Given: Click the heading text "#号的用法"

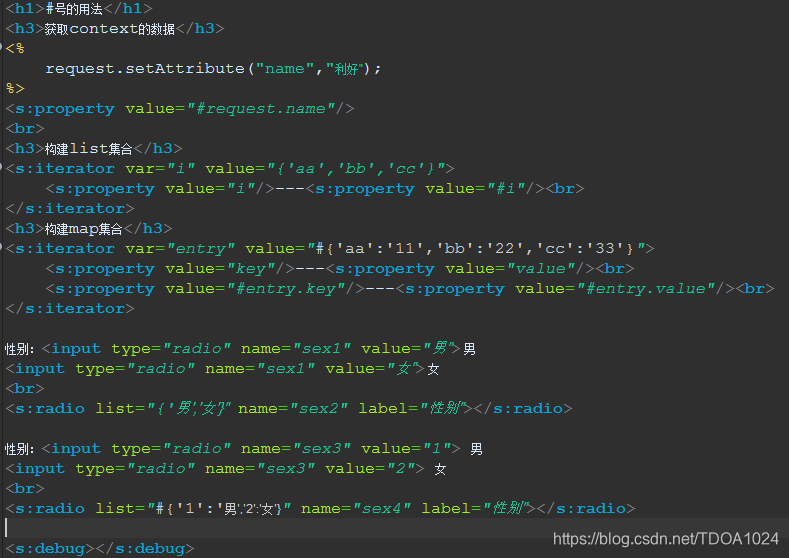Looking at the screenshot, I should click(x=73, y=9).
